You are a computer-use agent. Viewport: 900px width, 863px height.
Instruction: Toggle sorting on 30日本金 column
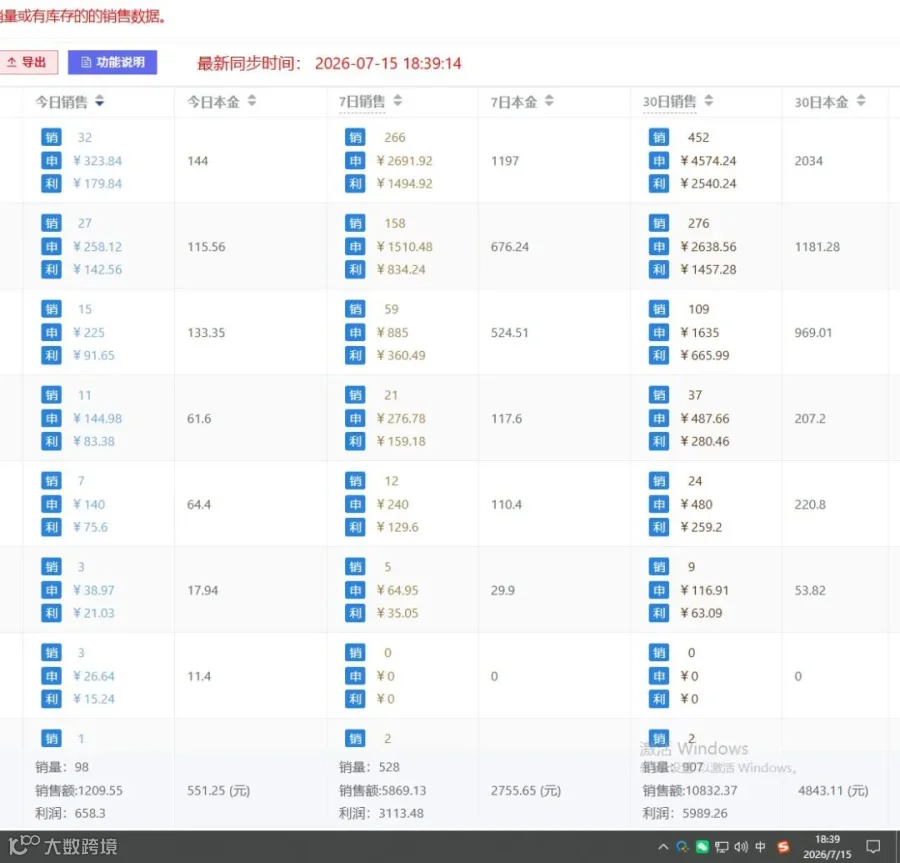[861, 102]
